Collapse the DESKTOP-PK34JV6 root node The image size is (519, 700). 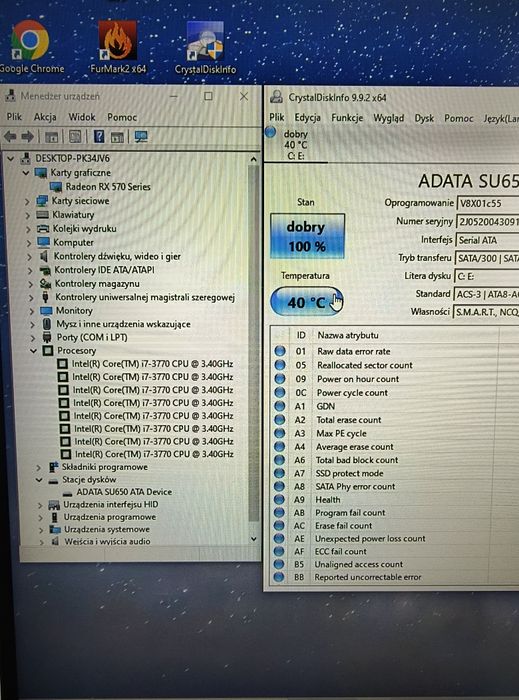11,158
